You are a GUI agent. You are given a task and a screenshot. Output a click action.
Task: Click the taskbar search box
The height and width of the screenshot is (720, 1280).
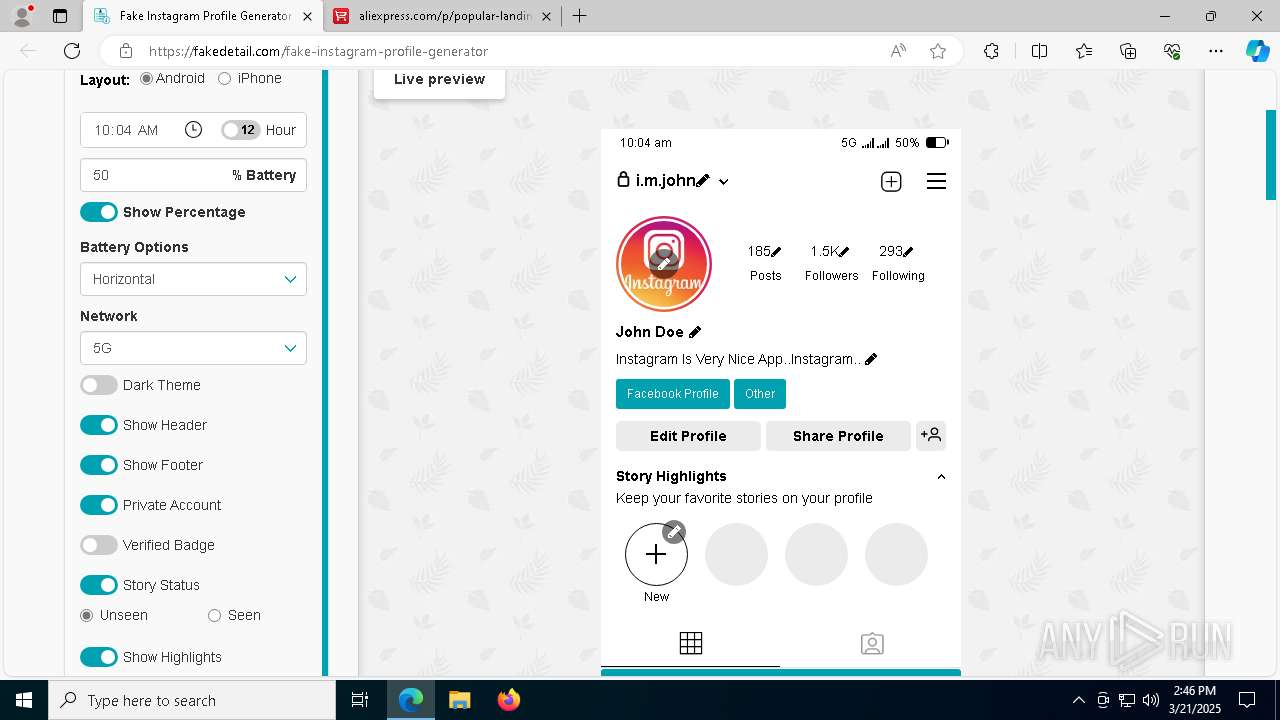pyautogui.click(x=192, y=700)
